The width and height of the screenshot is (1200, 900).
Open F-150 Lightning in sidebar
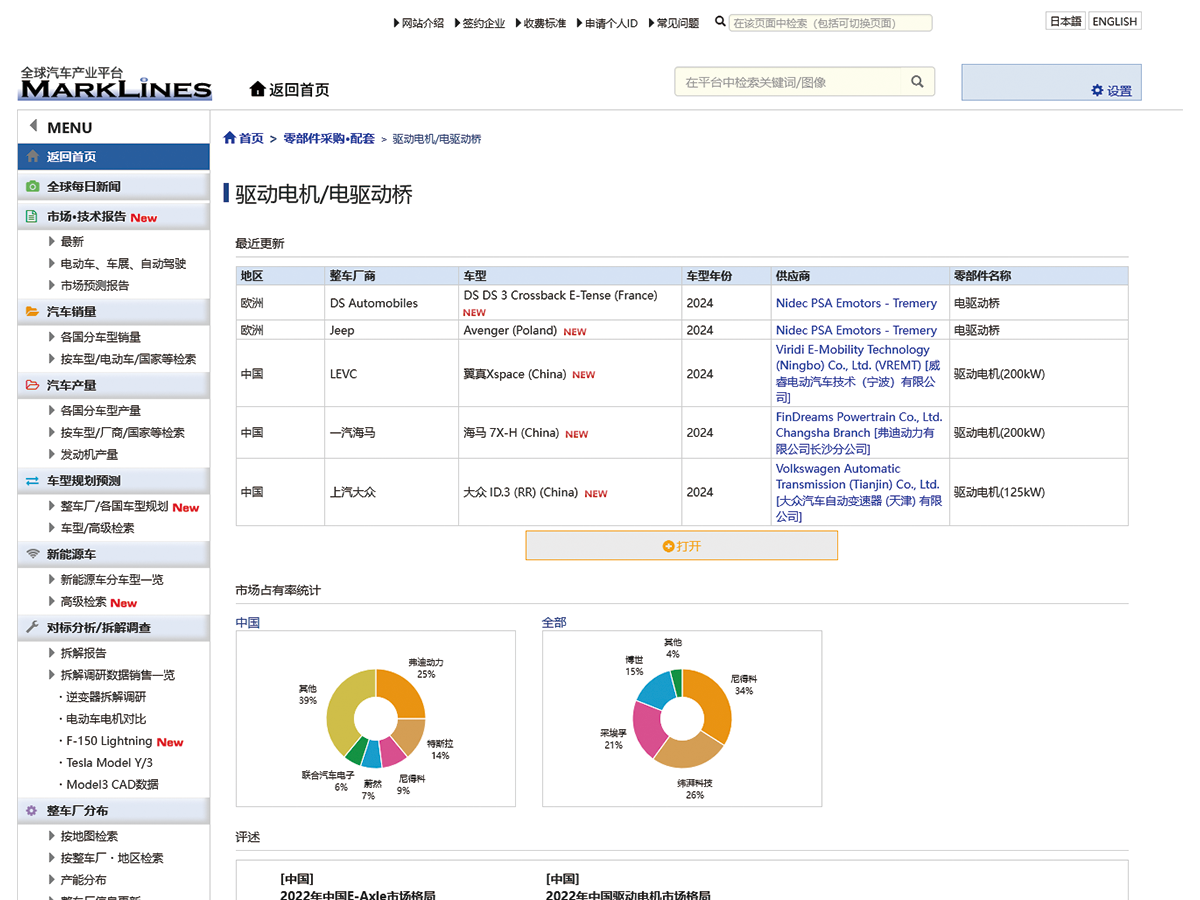[109, 741]
